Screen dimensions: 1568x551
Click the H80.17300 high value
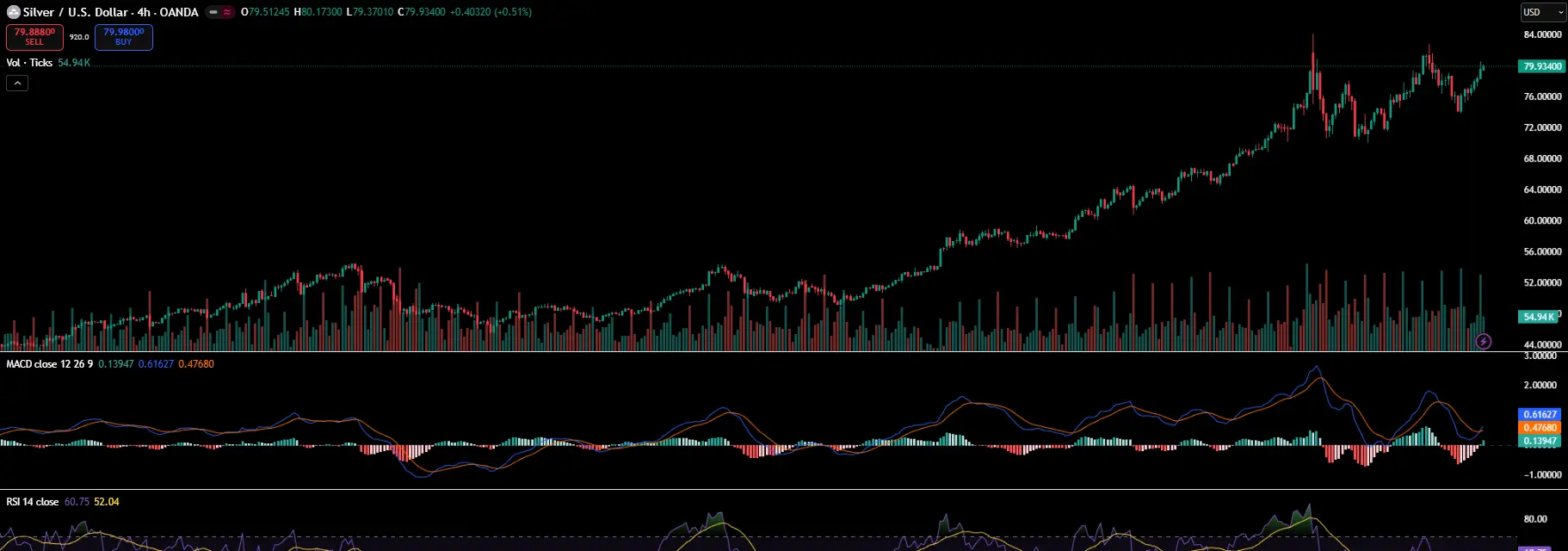[318, 12]
